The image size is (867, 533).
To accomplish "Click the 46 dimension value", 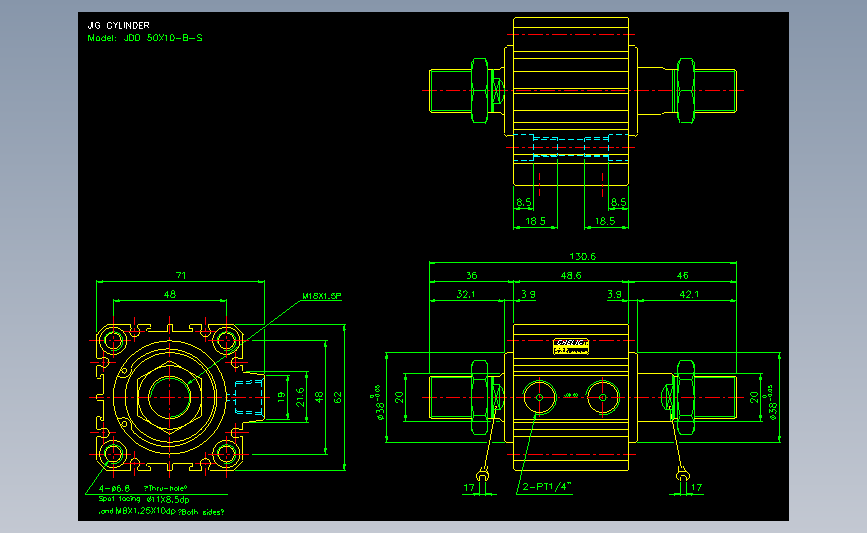I will (x=683, y=275).
